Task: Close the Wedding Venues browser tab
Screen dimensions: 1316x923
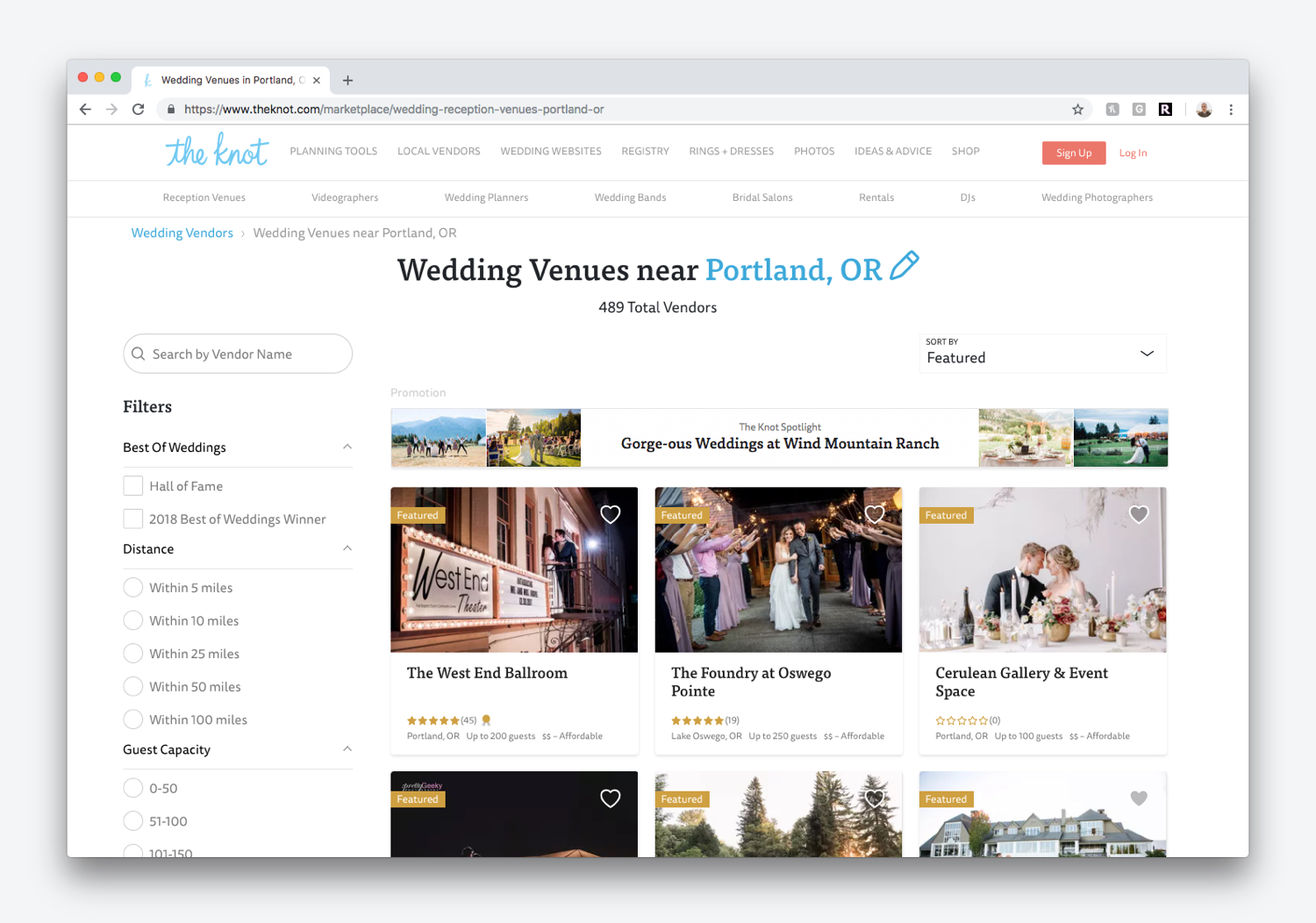Action: click(317, 80)
